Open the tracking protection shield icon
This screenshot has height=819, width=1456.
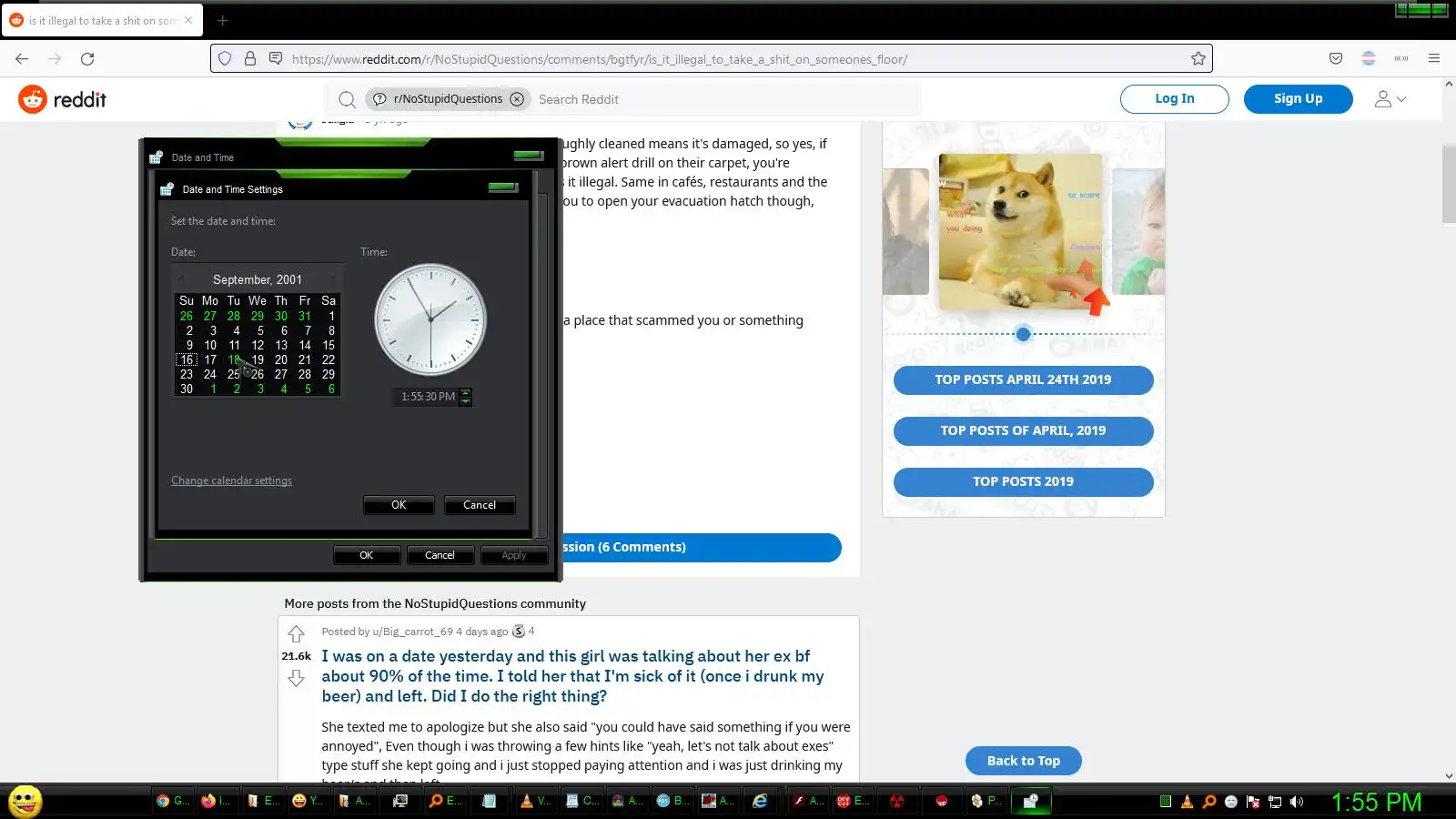(225, 59)
